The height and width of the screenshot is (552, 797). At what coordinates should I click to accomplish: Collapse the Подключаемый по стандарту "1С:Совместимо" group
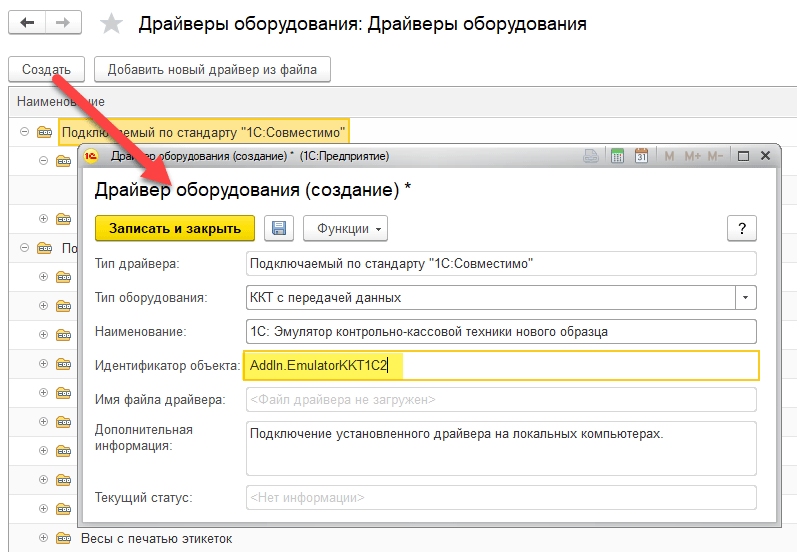click(x=24, y=132)
